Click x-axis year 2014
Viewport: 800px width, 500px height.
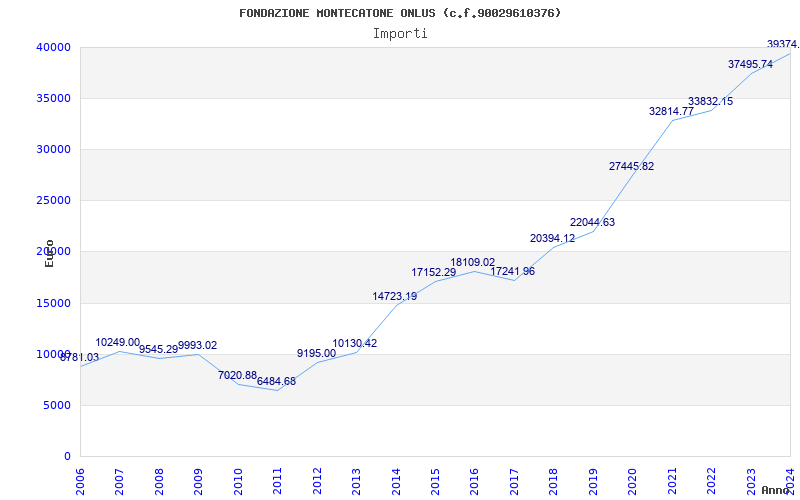coord(396,481)
